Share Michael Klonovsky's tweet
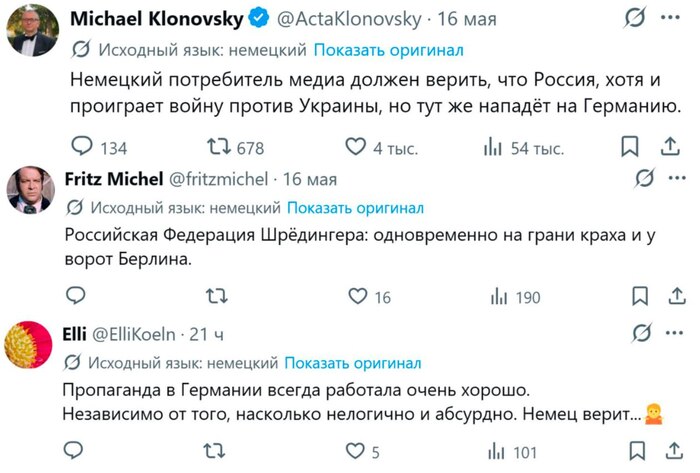Screen dimensions: 700x473 pyautogui.click(x=670, y=146)
